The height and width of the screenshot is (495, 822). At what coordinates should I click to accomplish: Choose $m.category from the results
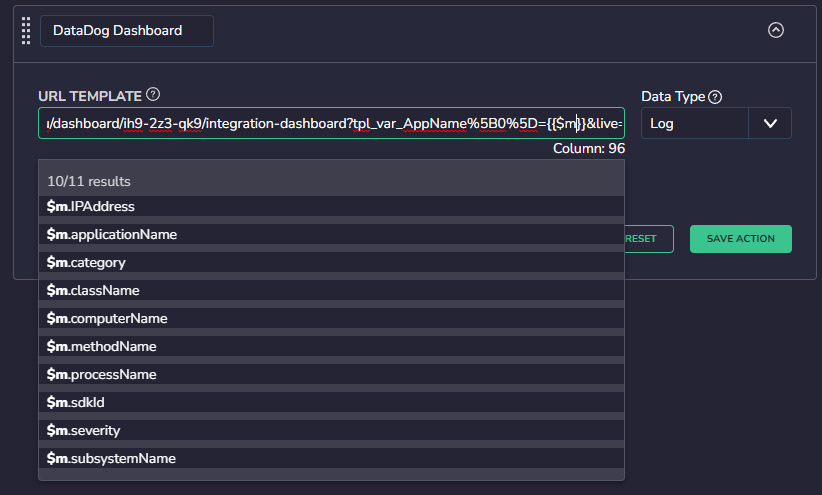click(x=331, y=262)
